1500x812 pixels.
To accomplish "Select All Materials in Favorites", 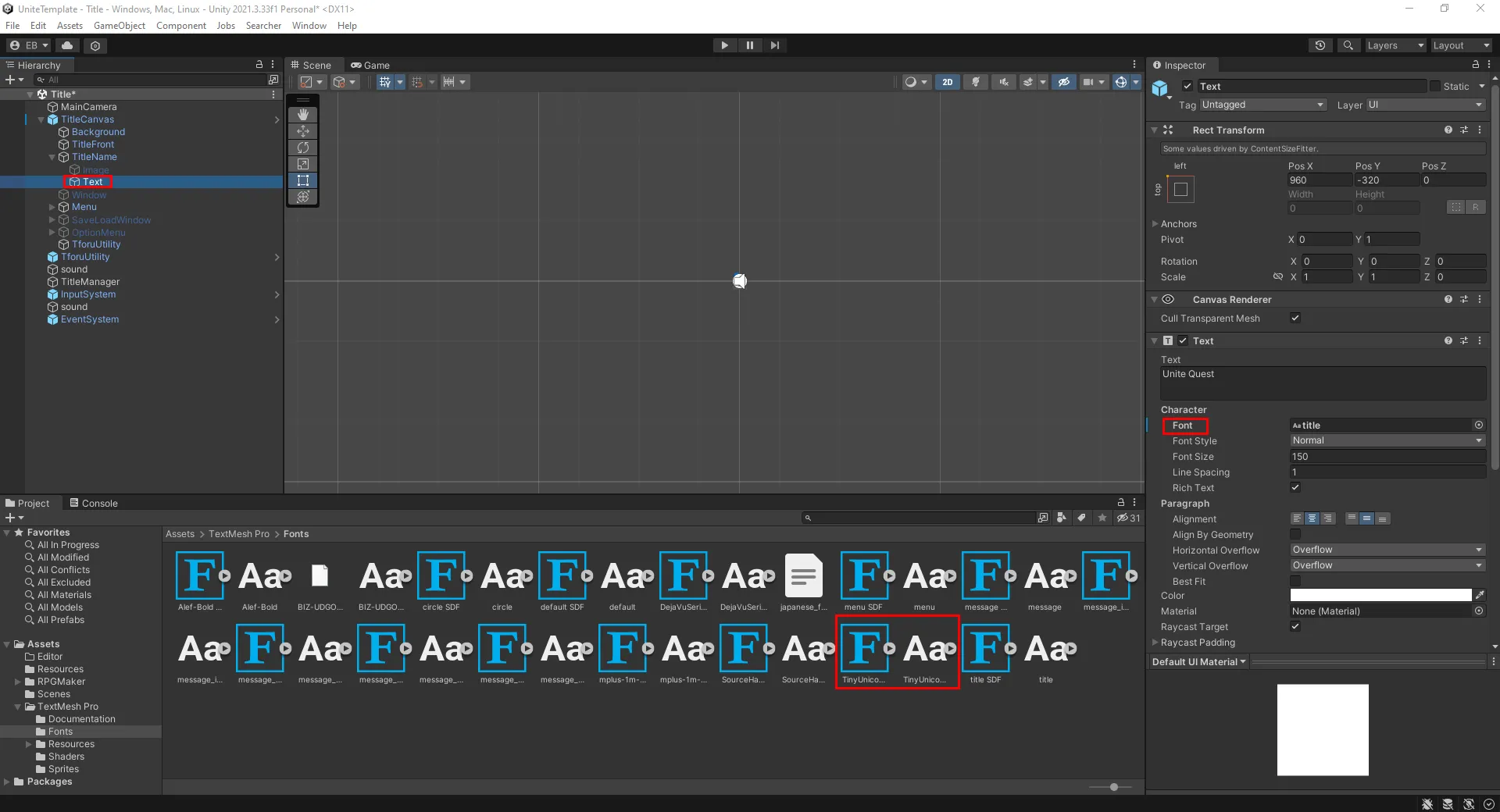I will click(x=64, y=595).
